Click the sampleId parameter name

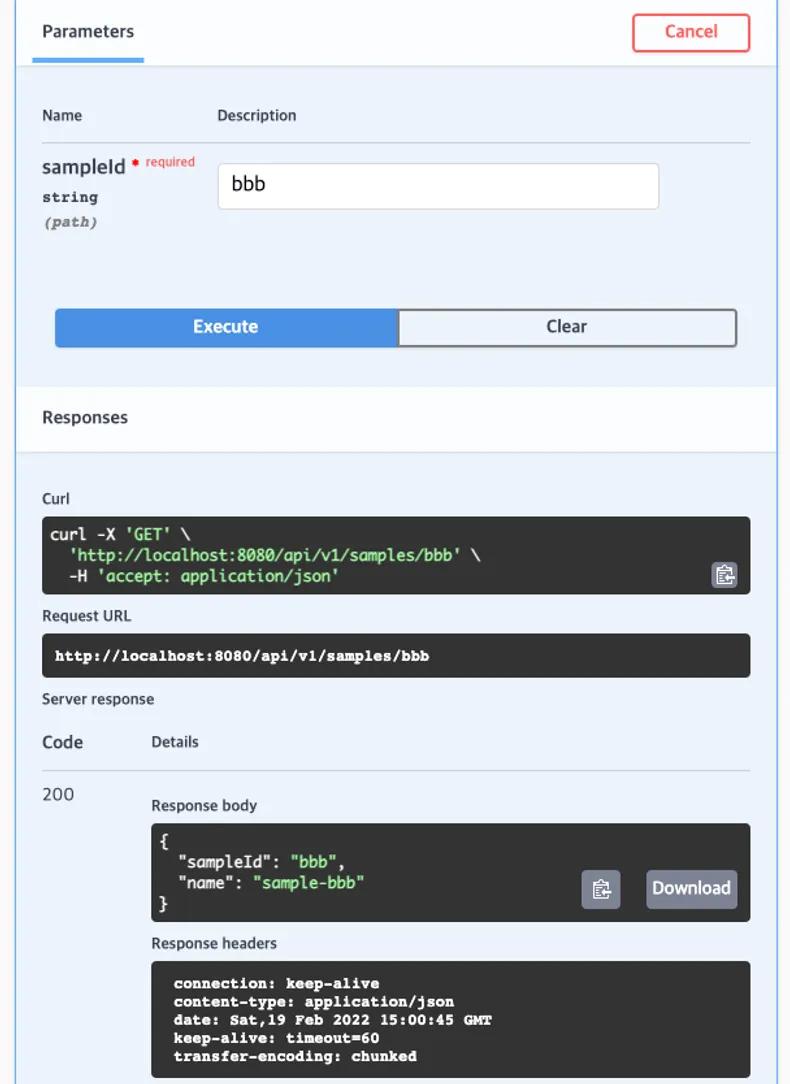click(x=84, y=167)
